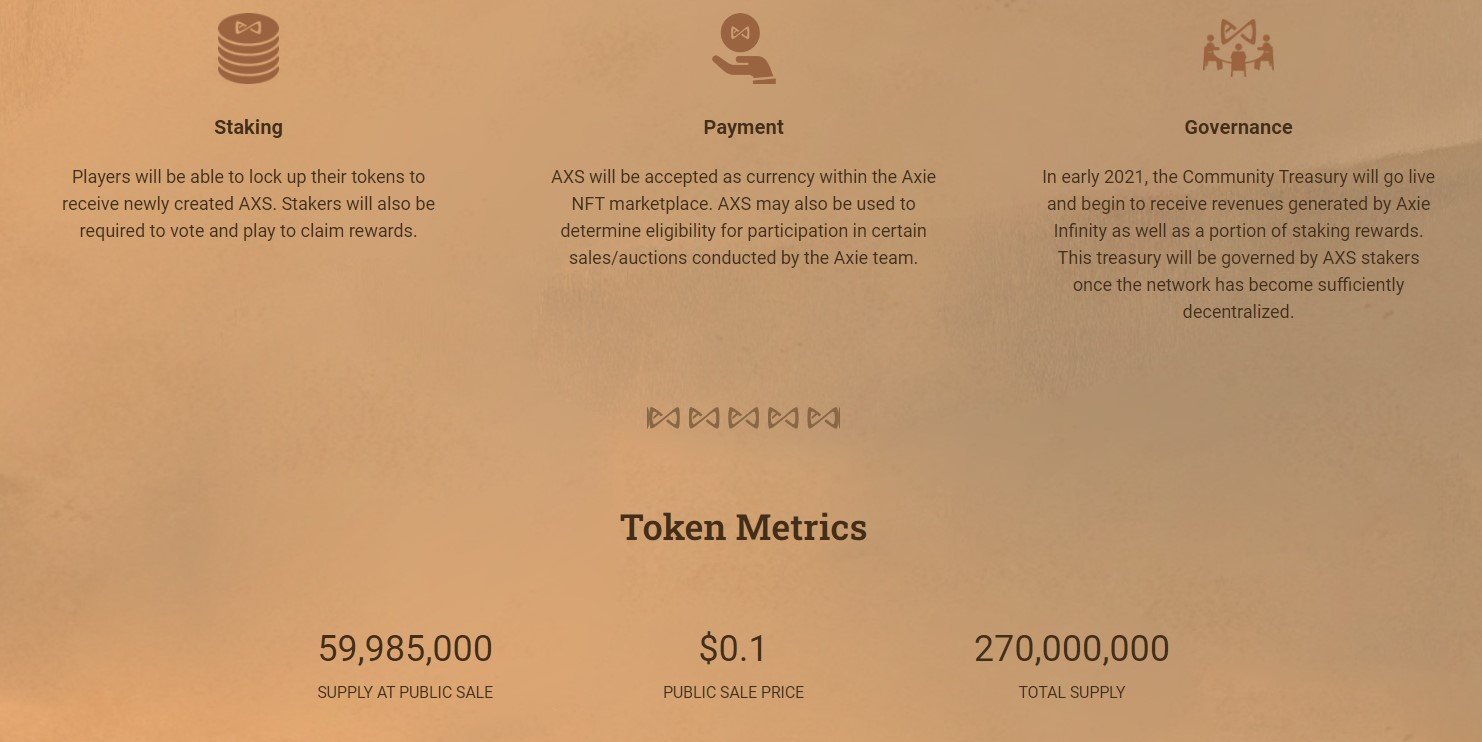Click the Supply At Public Sale label
The image size is (1482, 742).
tap(405, 692)
